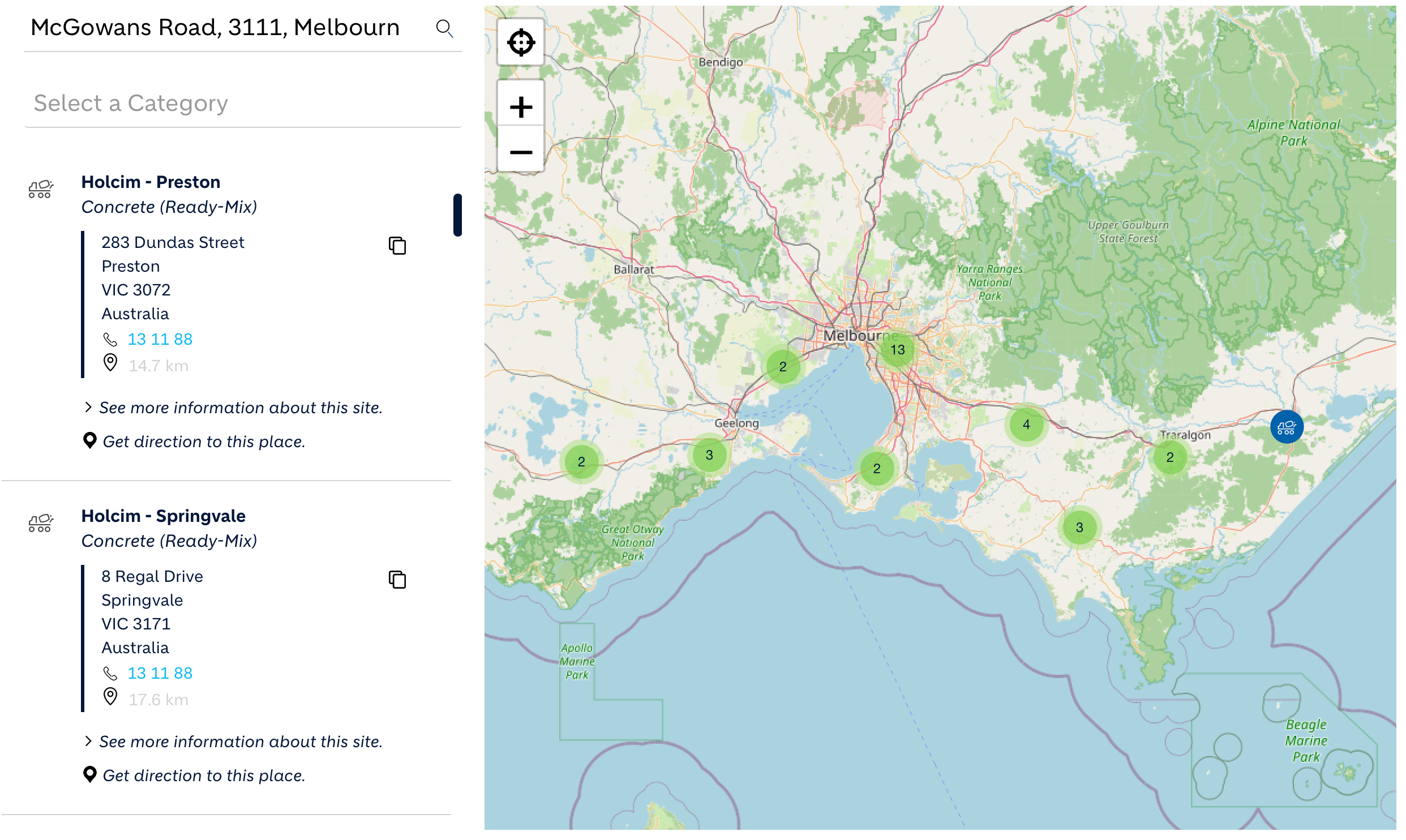The height and width of the screenshot is (840, 1406).
Task: Click the Yarra Ranges National Park label
Action: pyautogui.click(x=989, y=282)
